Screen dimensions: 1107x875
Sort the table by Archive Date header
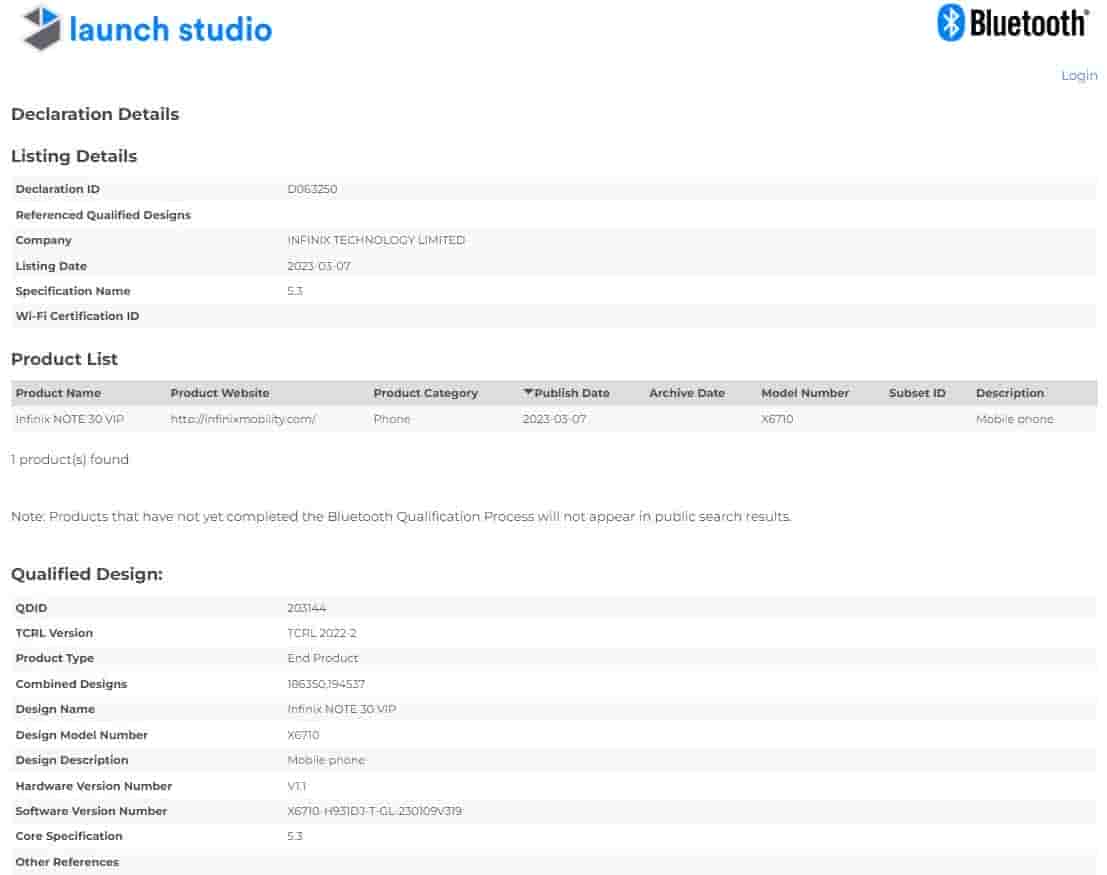686,393
